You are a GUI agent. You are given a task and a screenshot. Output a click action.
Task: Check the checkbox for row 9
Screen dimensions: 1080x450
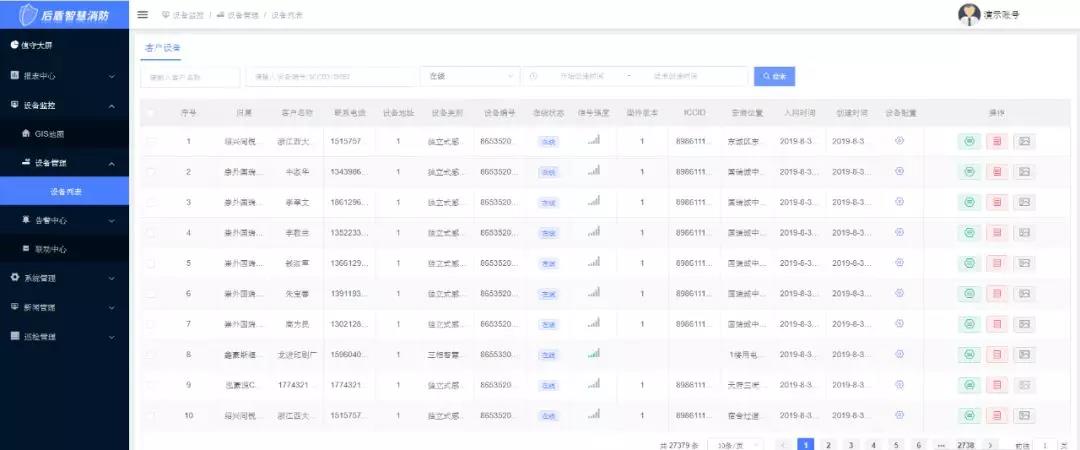tap(151, 385)
